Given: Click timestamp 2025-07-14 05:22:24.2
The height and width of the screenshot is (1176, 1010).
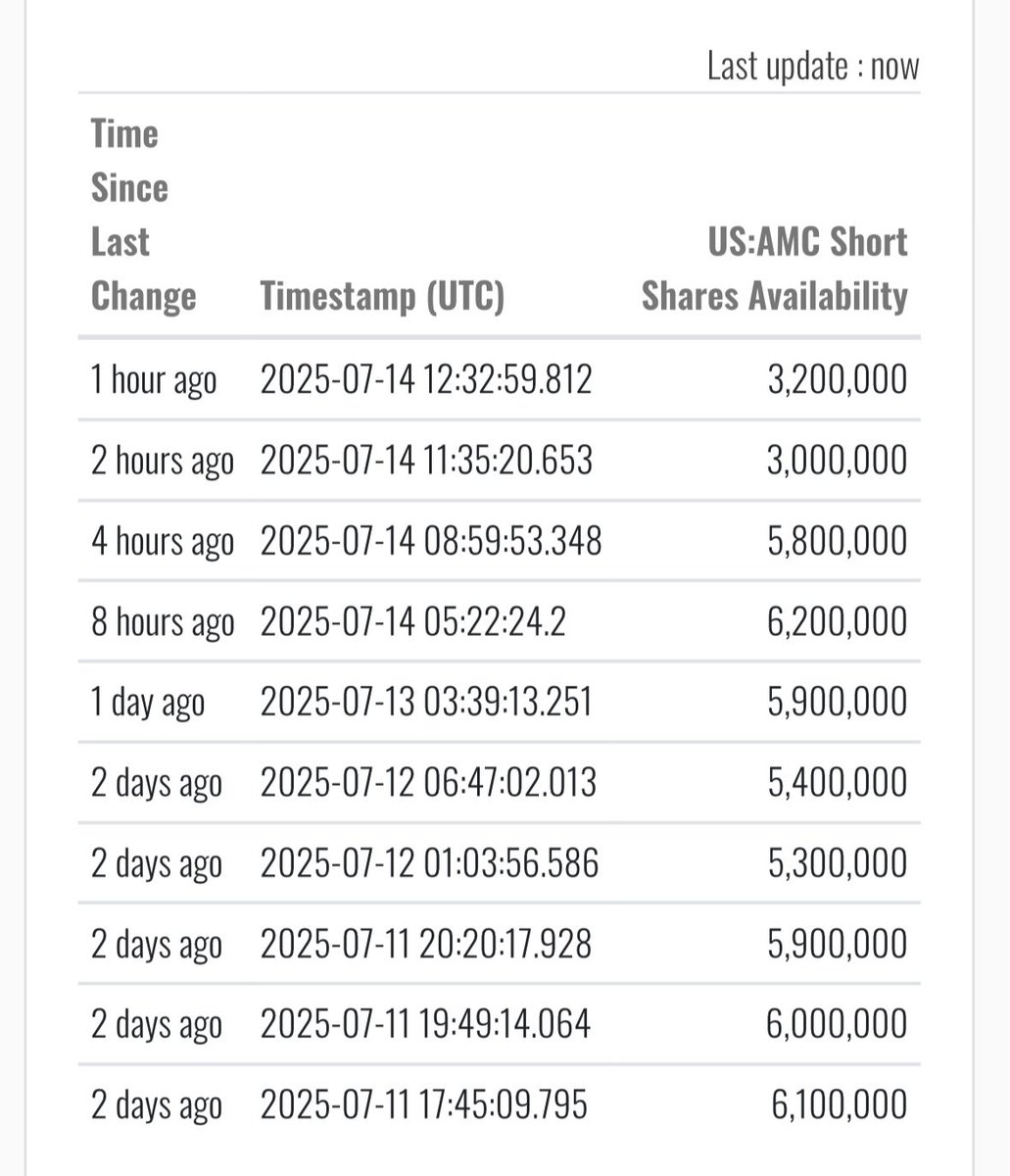Looking at the screenshot, I should pos(412,621).
